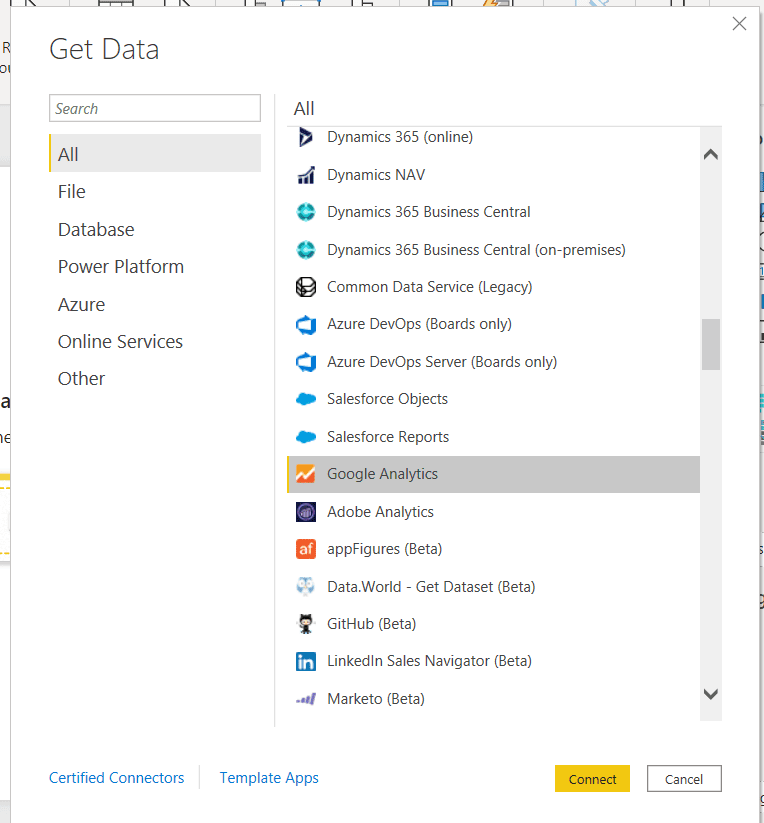Click the scrollbar up arrow
The height and width of the screenshot is (823, 764).
pyautogui.click(x=711, y=154)
